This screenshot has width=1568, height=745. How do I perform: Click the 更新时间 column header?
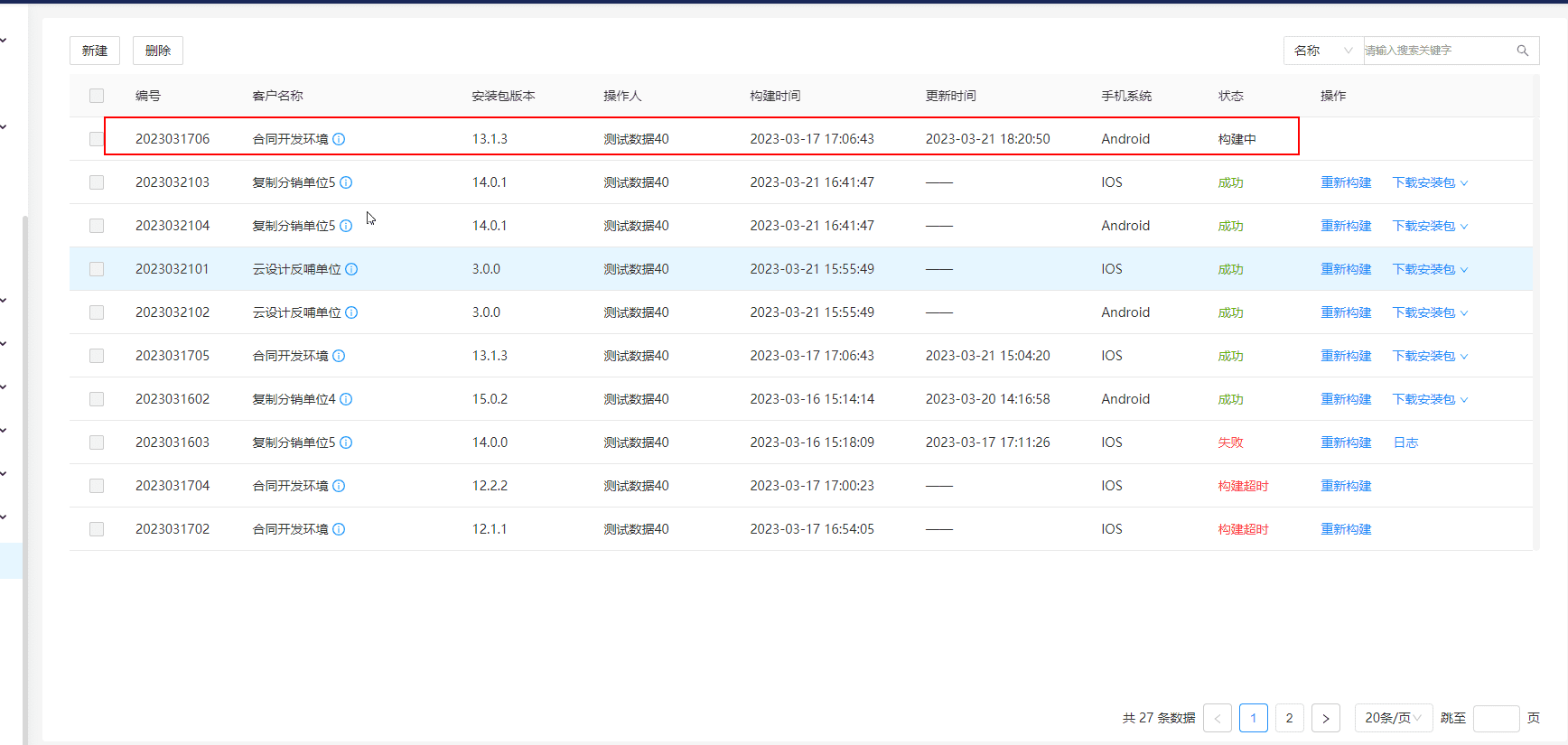950,96
